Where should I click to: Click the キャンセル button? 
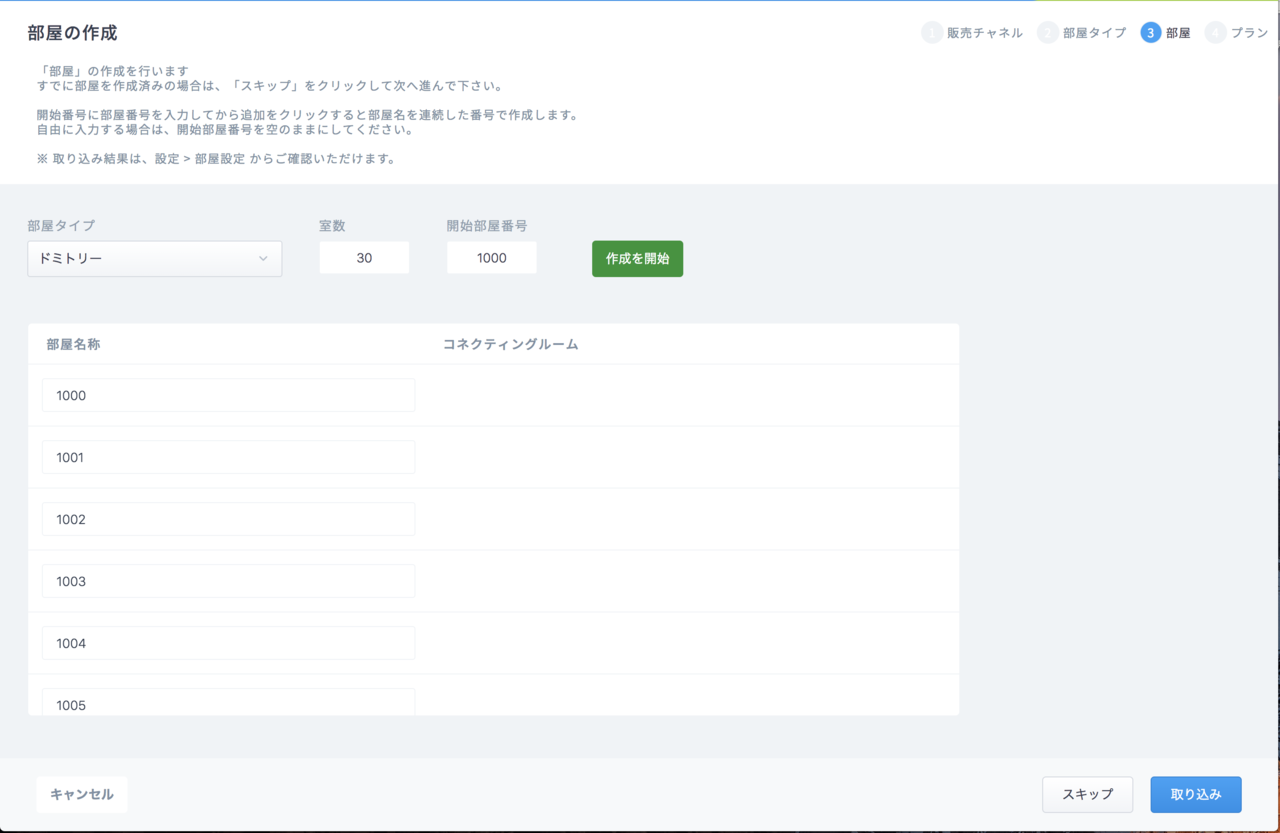[x=82, y=794]
